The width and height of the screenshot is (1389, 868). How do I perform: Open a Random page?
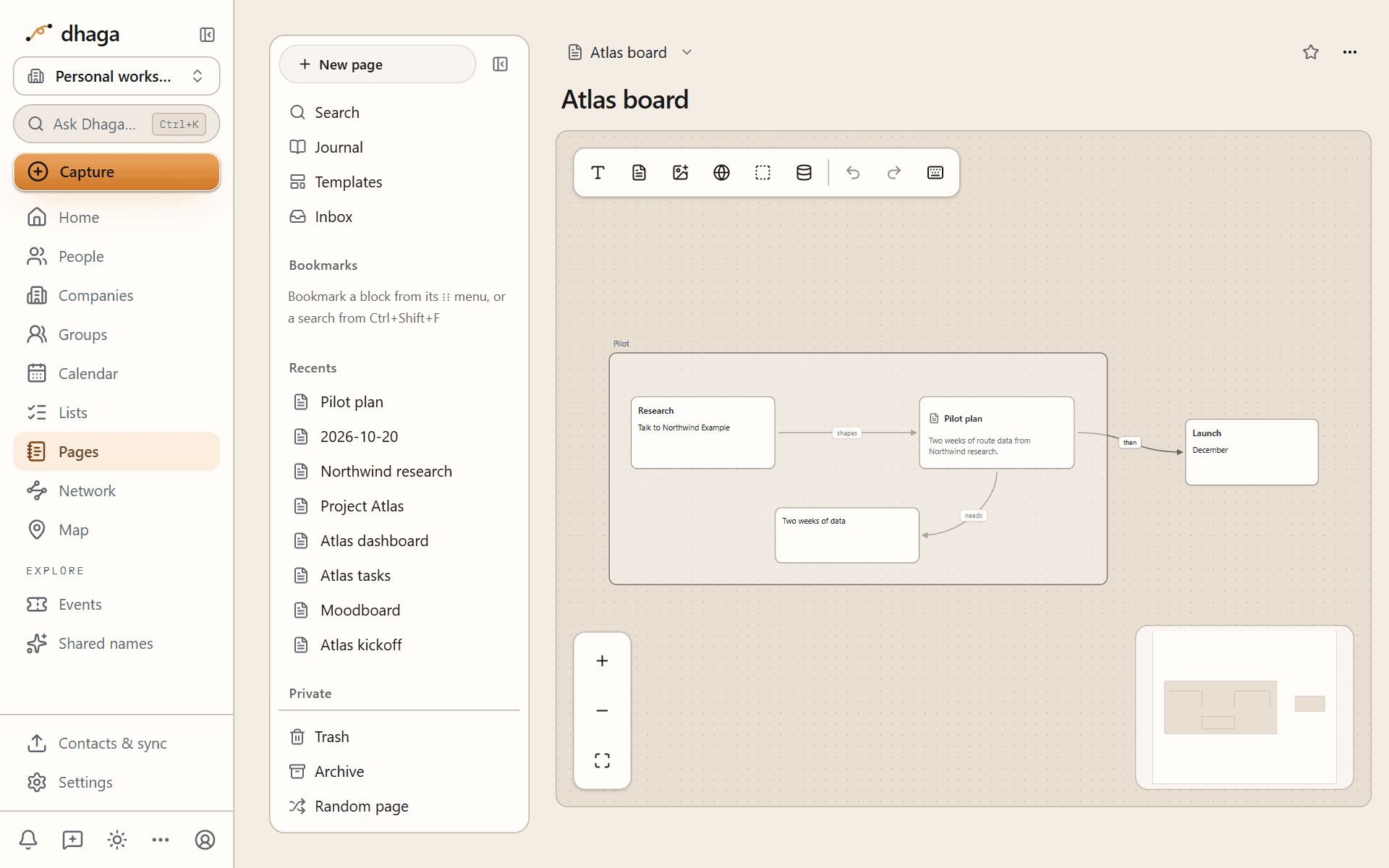399,806
